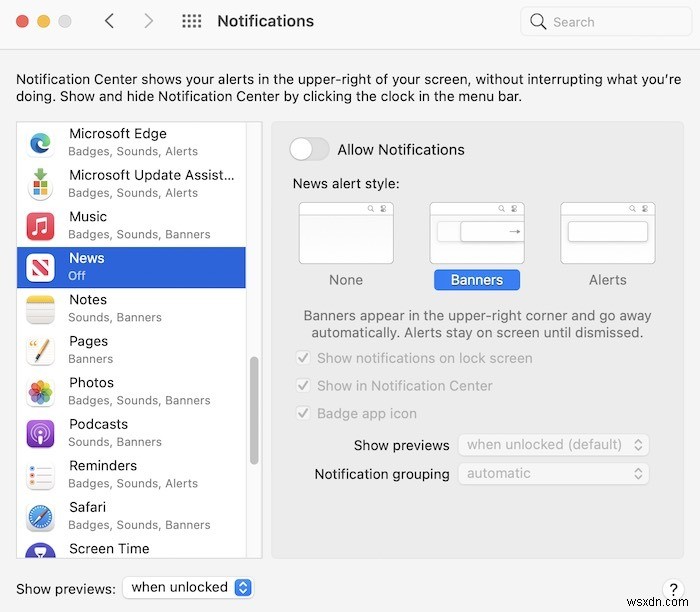This screenshot has width=700, height=612.
Task: Click the yellow minimize window button
Action: [x=43, y=21]
